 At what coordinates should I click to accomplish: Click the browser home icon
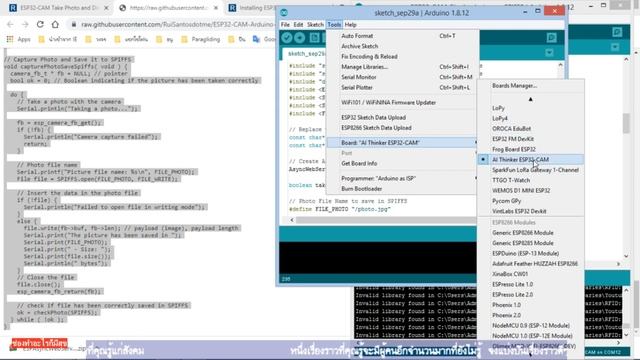coord(55,24)
